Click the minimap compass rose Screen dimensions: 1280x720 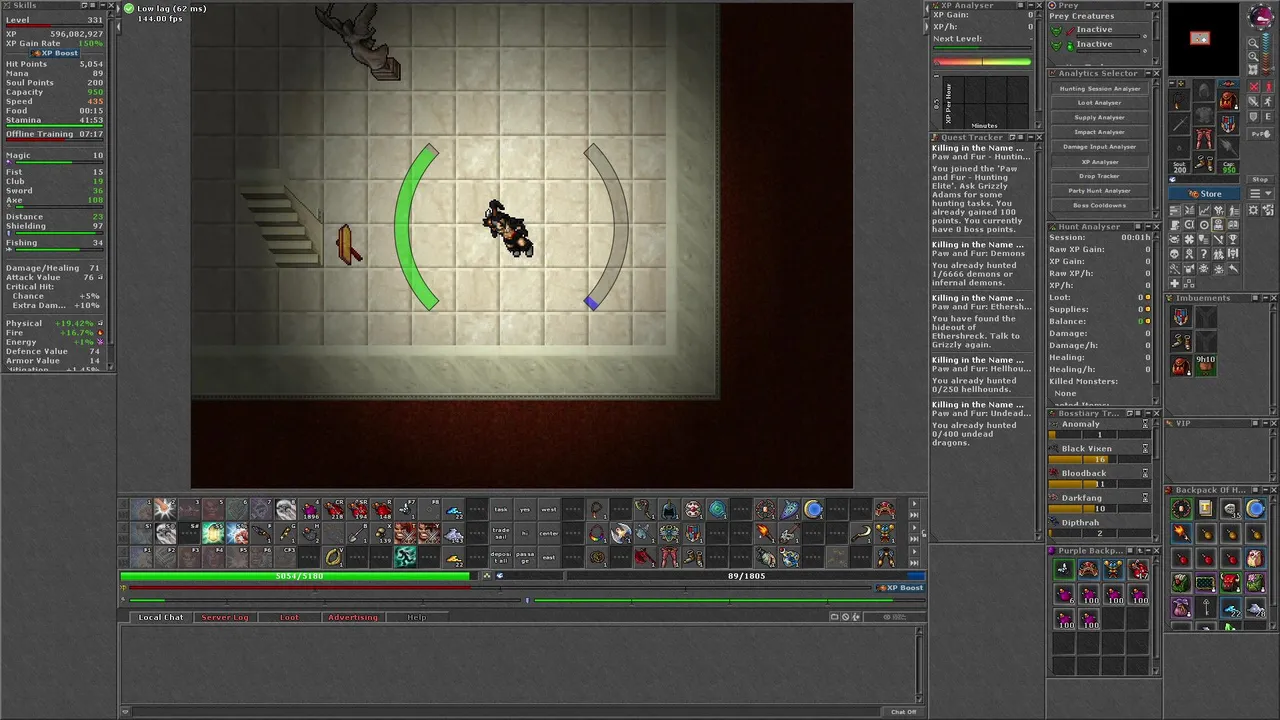click(1261, 16)
